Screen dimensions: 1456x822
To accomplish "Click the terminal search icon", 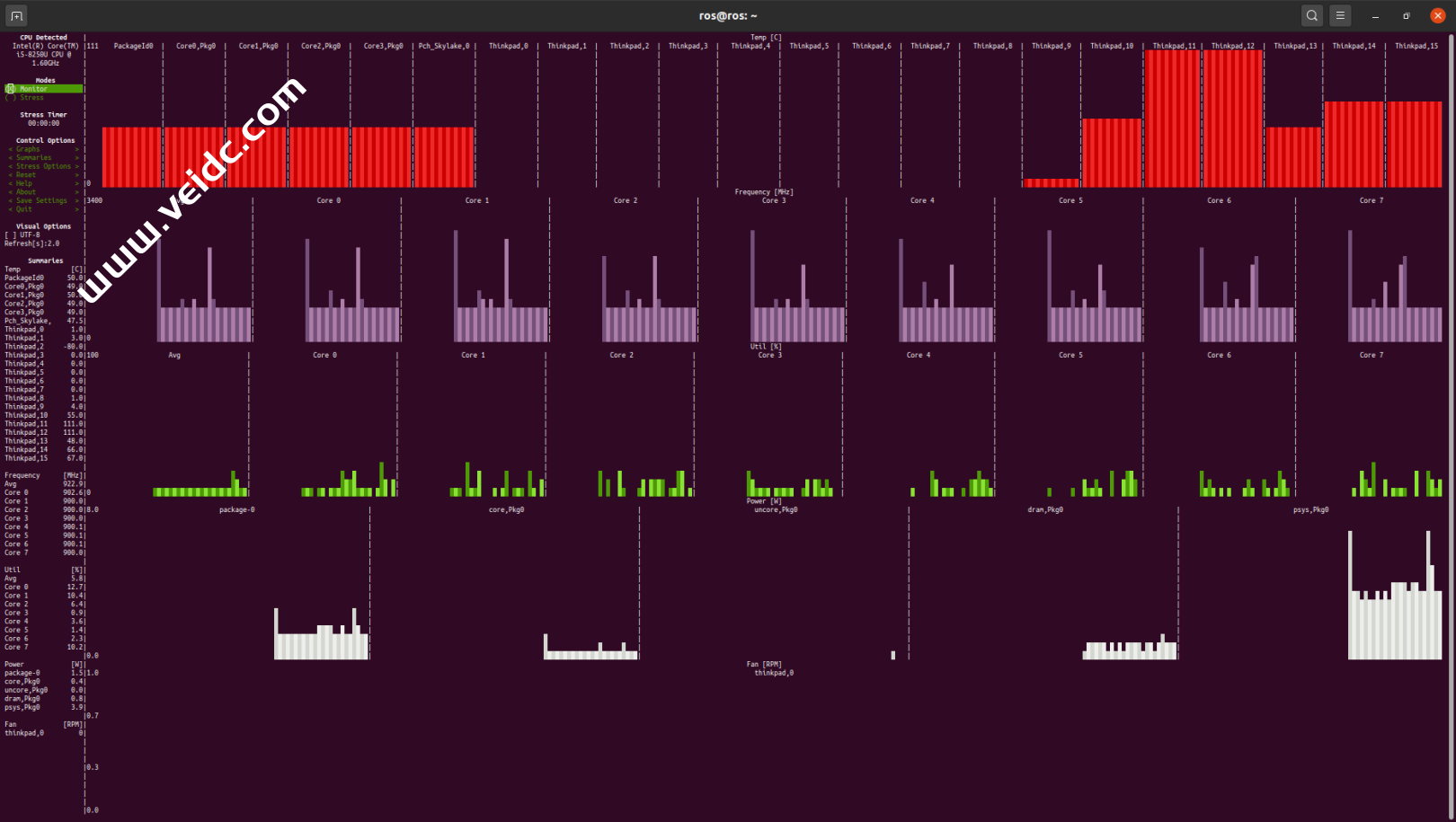I will (1312, 15).
